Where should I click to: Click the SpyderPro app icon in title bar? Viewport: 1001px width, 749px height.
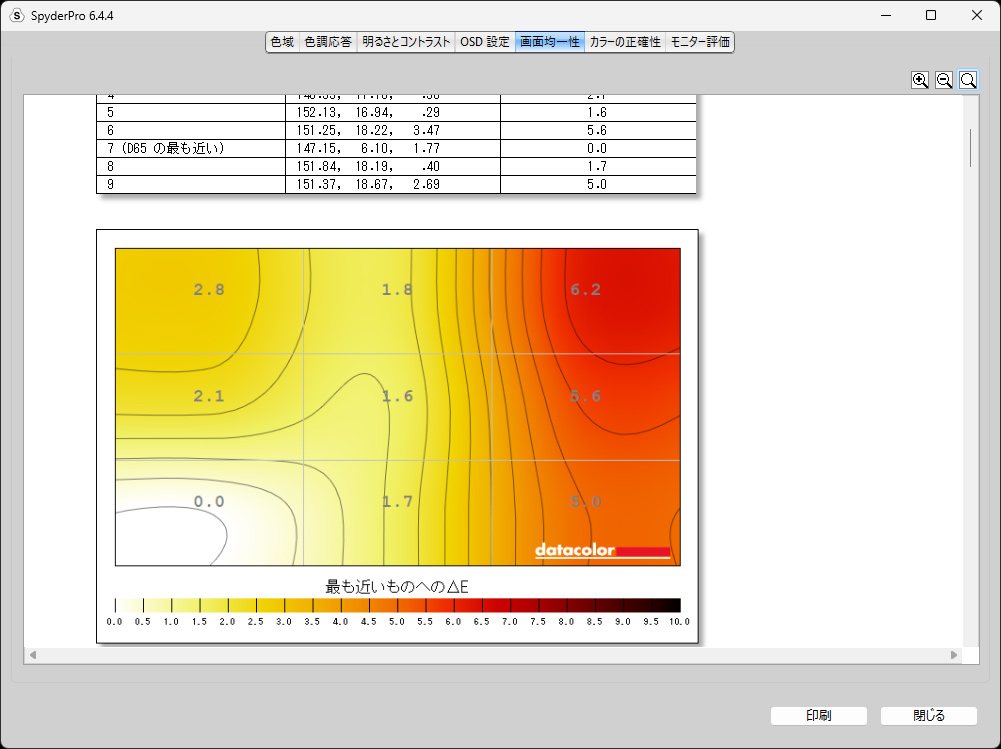tap(17, 15)
